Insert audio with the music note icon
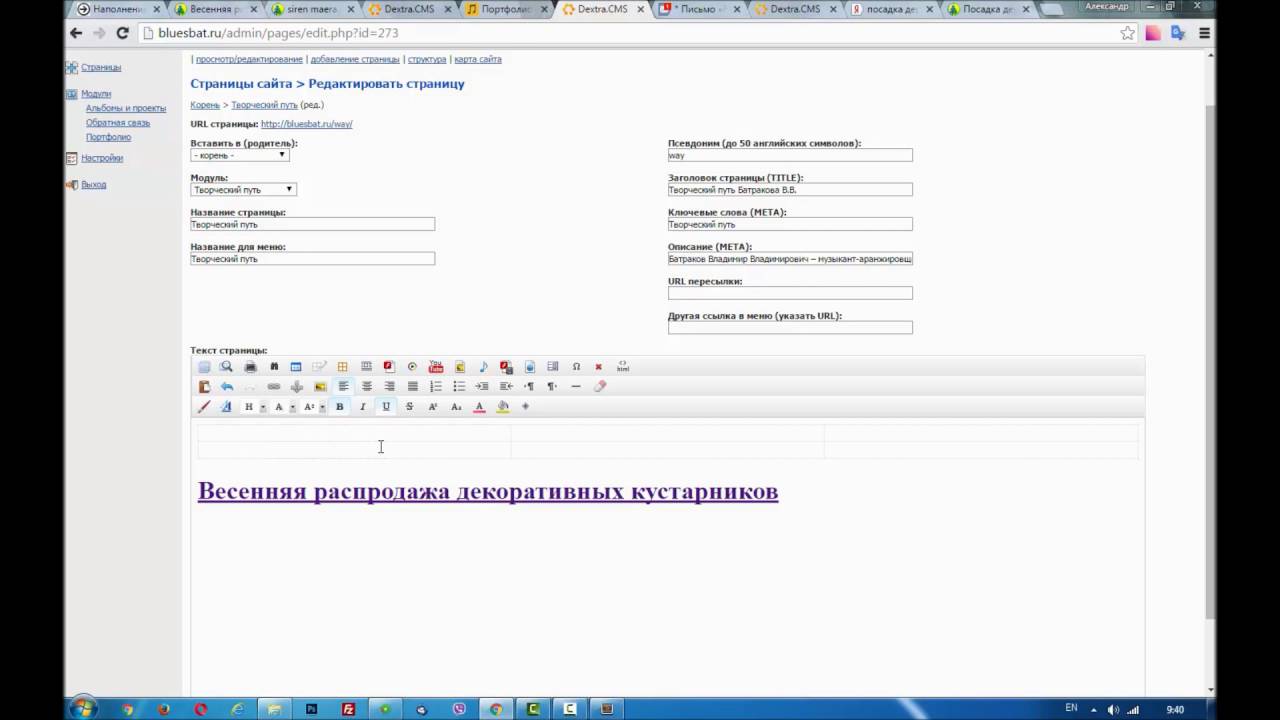Screen dimensions: 1280x720 coord(483,367)
